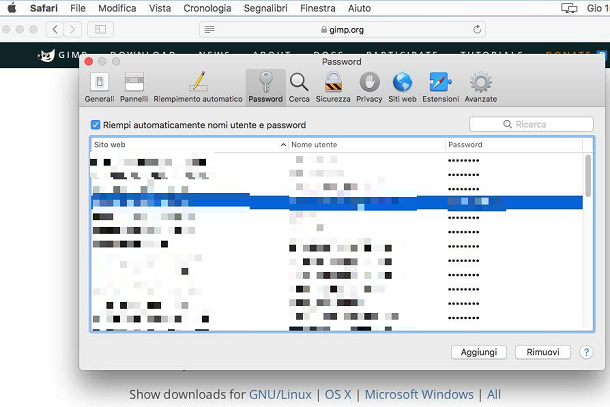Click the Aggiungi button
The image size is (610, 407).
click(x=479, y=352)
